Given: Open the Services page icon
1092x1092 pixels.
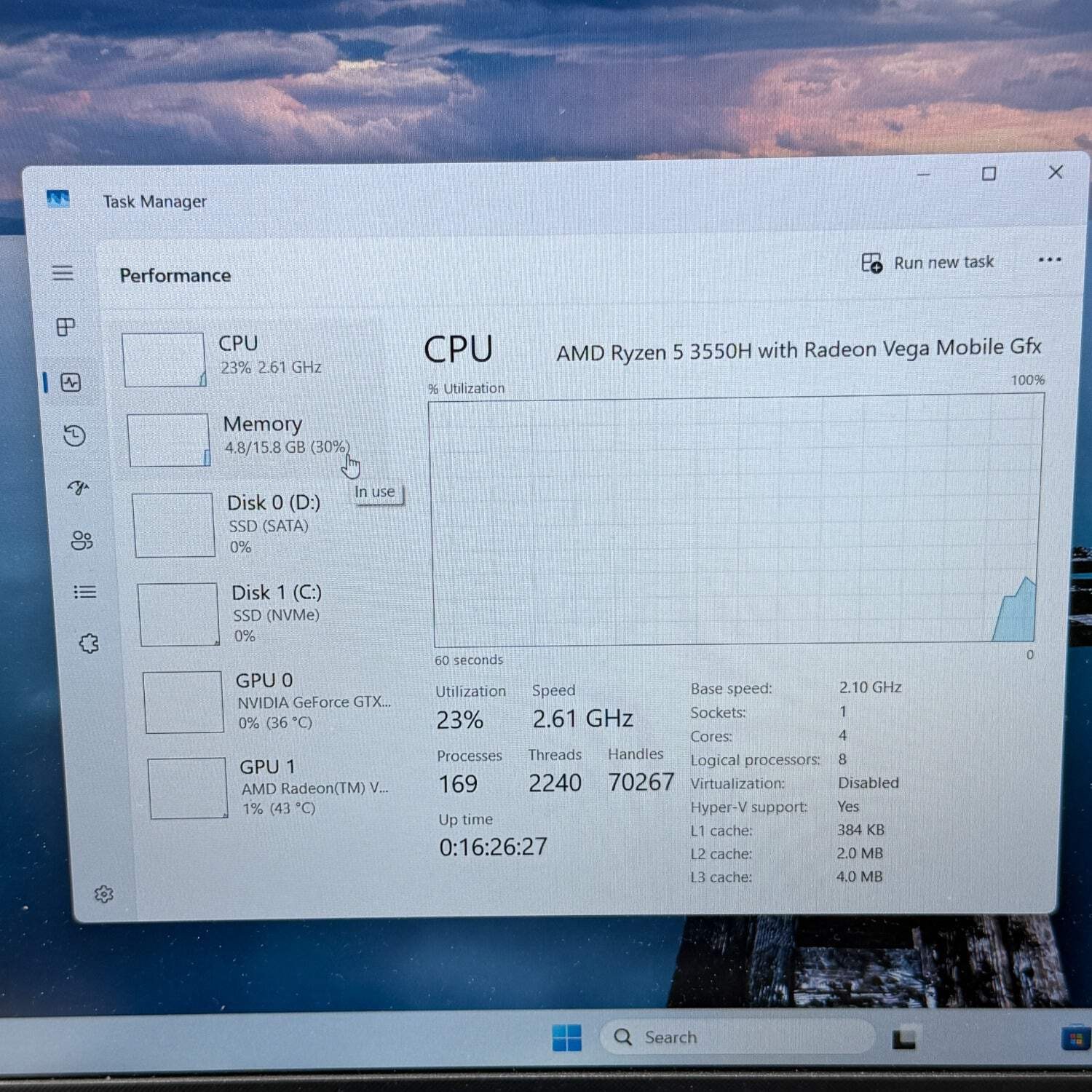Looking at the screenshot, I should [x=89, y=644].
